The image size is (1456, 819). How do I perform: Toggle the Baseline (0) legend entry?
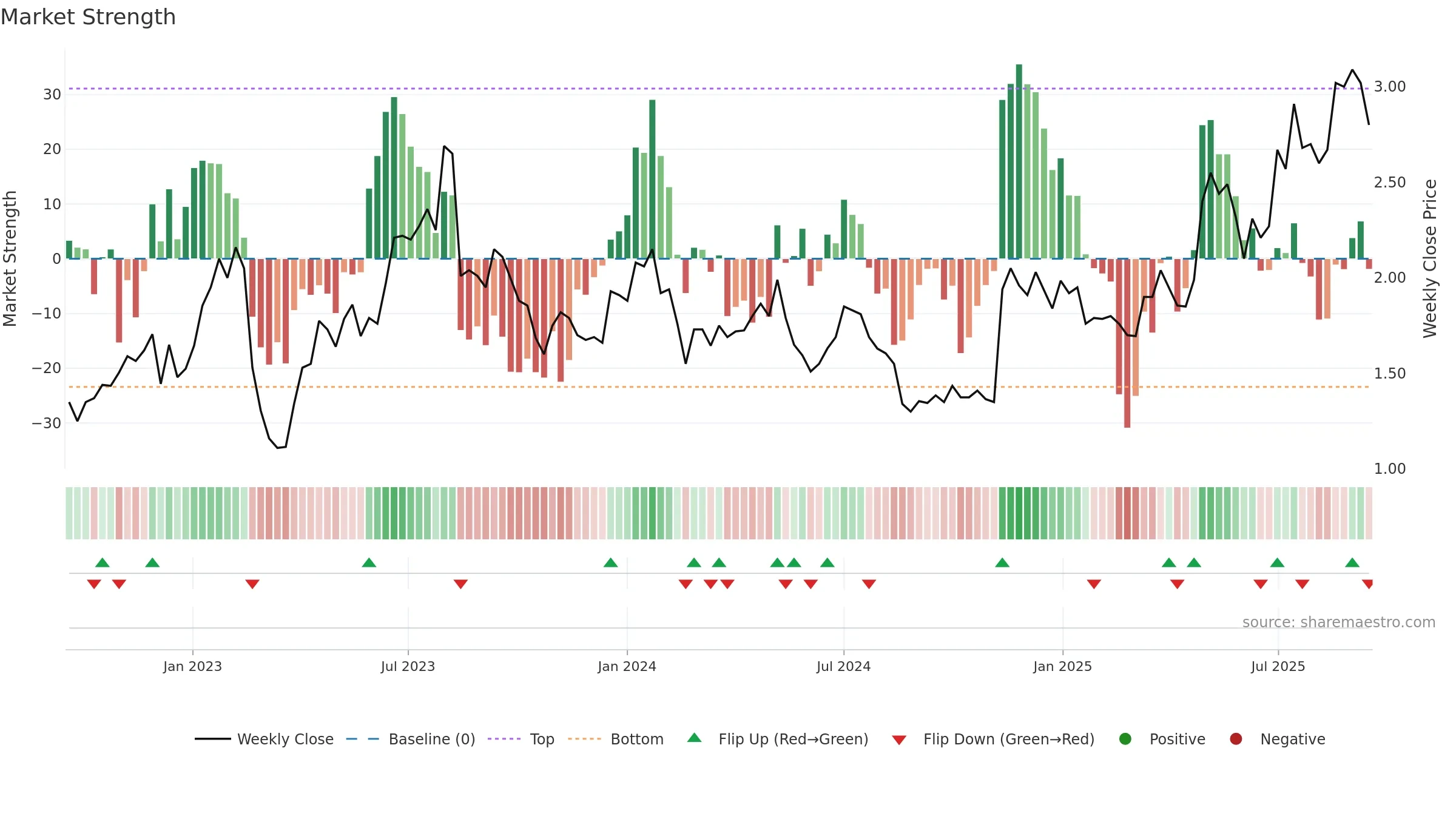point(411,739)
